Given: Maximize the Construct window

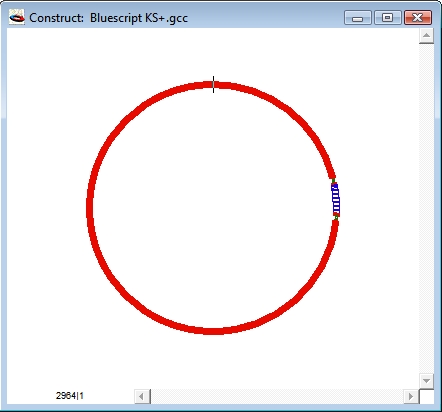Looking at the screenshot, I should 388,17.
